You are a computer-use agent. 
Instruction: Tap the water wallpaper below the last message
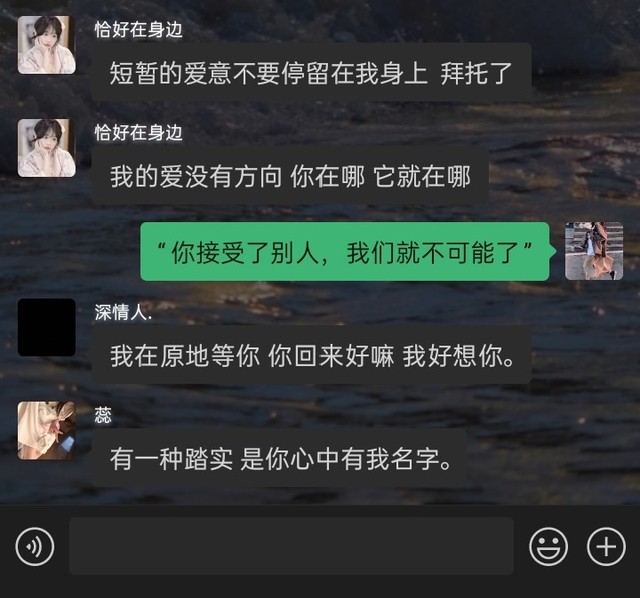tap(320, 496)
